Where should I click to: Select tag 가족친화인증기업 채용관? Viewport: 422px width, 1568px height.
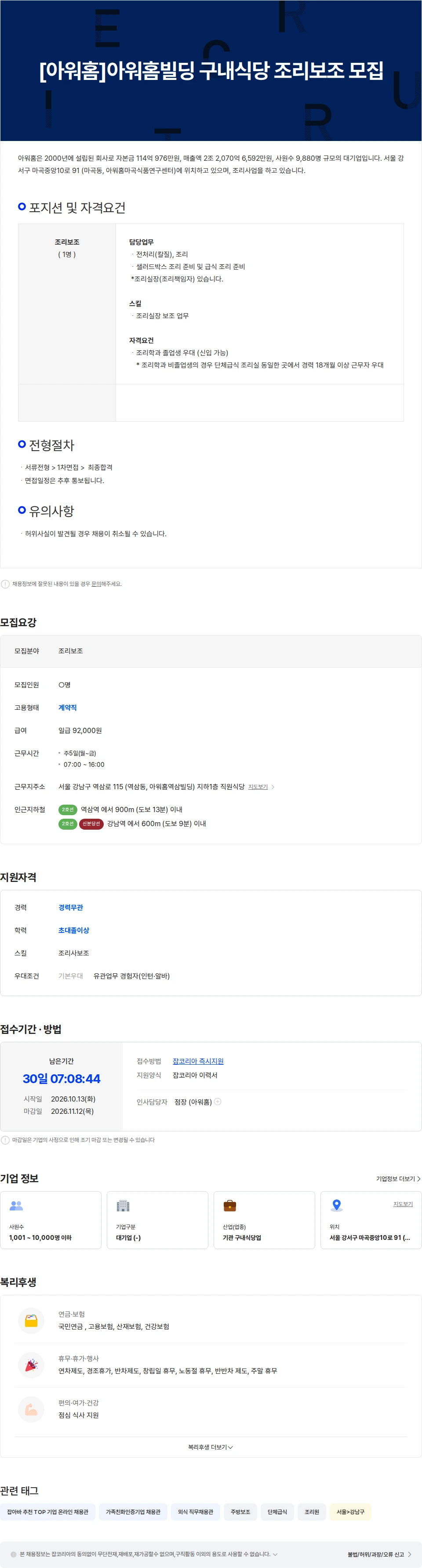[x=133, y=1511]
